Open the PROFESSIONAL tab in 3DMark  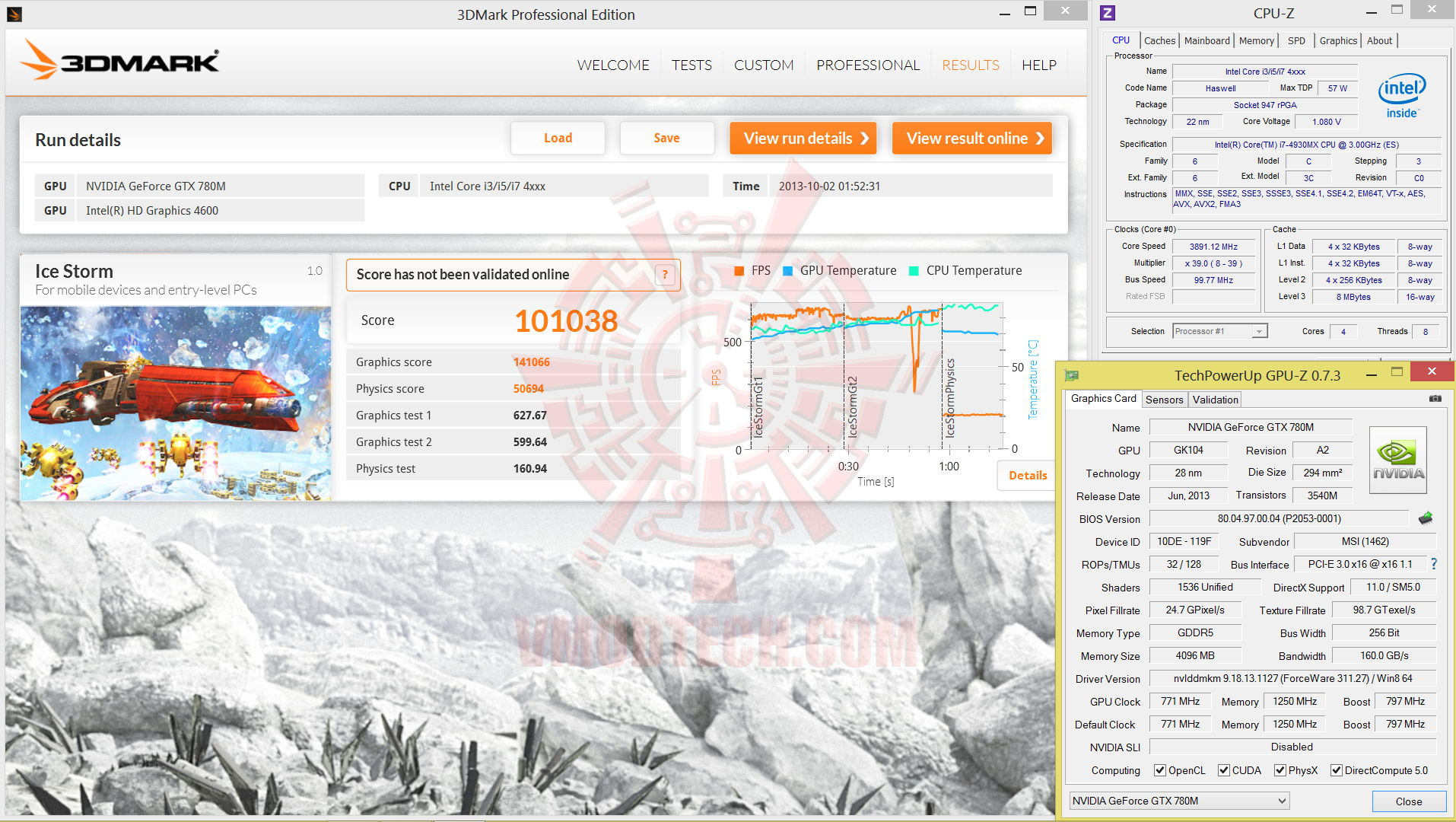(x=868, y=65)
